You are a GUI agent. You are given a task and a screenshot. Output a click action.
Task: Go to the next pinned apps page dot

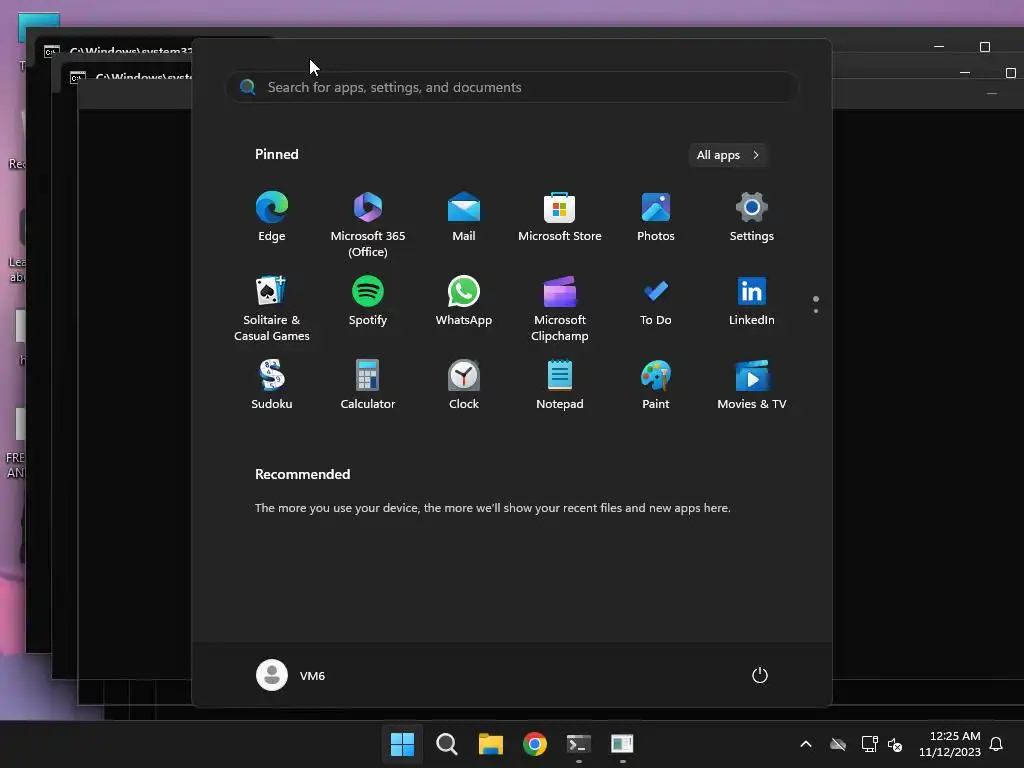point(816,311)
